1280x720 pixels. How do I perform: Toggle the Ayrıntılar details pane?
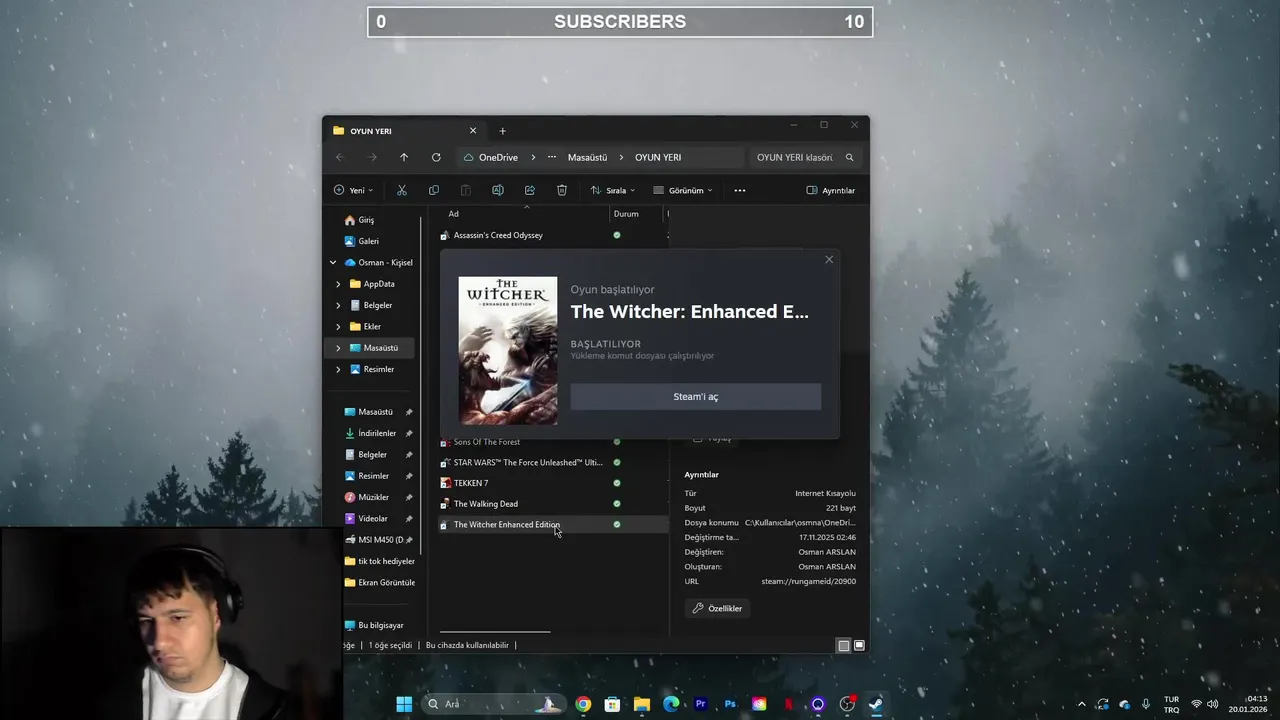coord(831,190)
